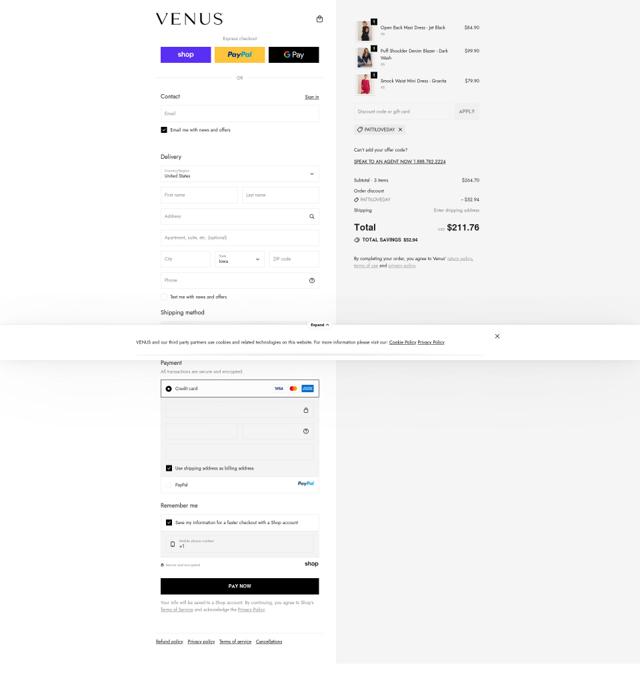640x699 pixels.
Task: Open the Country/Region dropdown
Action: (x=240, y=174)
